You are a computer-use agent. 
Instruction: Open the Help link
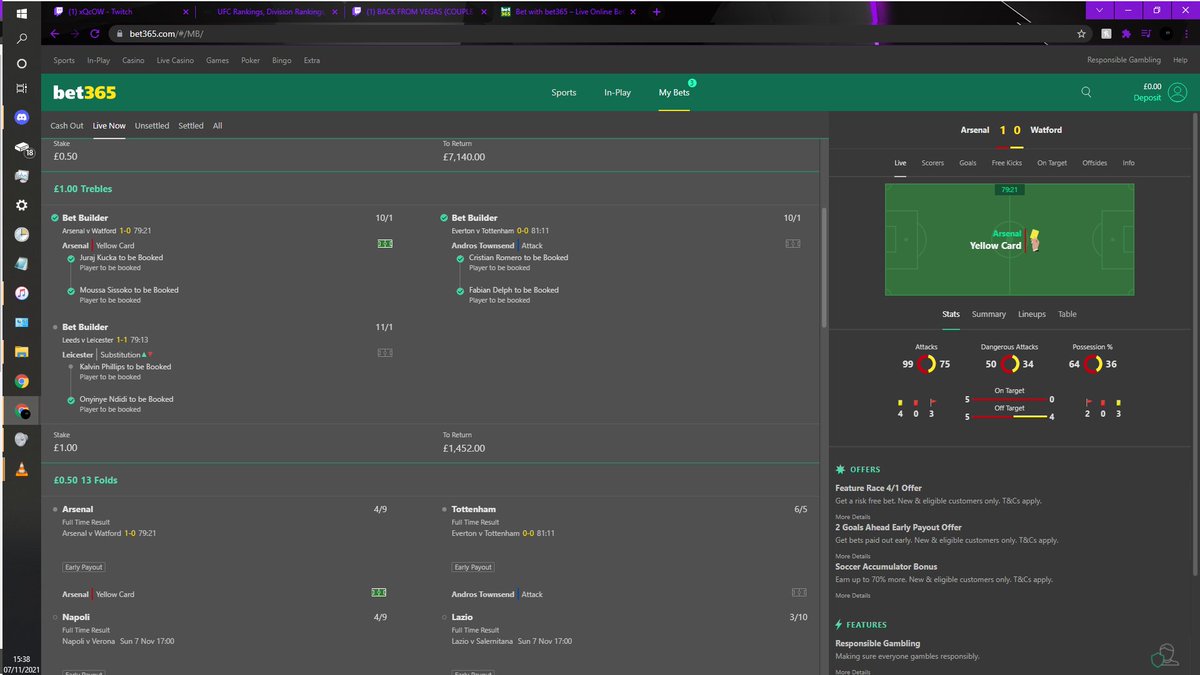pyautogui.click(x=1180, y=60)
